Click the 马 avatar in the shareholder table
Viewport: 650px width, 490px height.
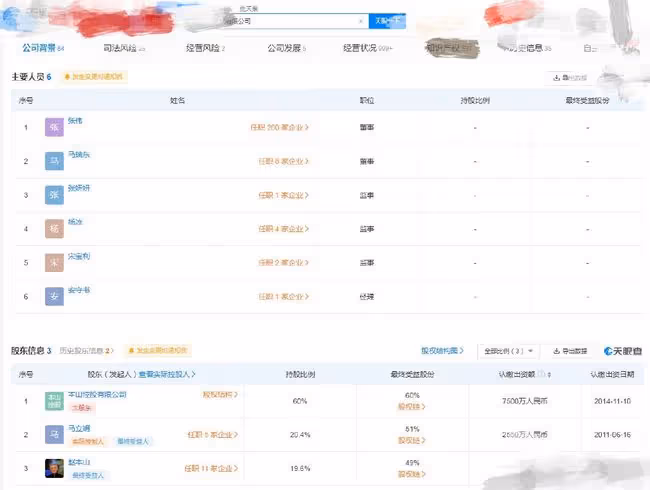click(54, 434)
